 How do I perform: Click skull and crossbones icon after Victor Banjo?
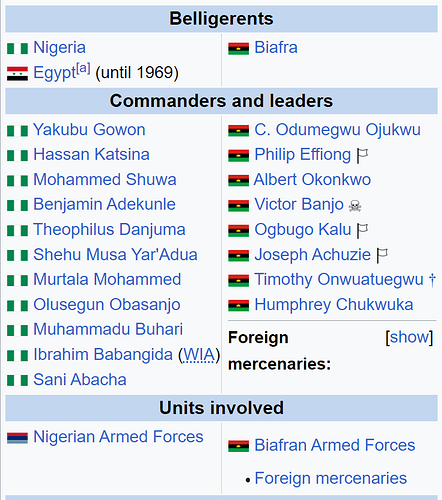(355, 206)
